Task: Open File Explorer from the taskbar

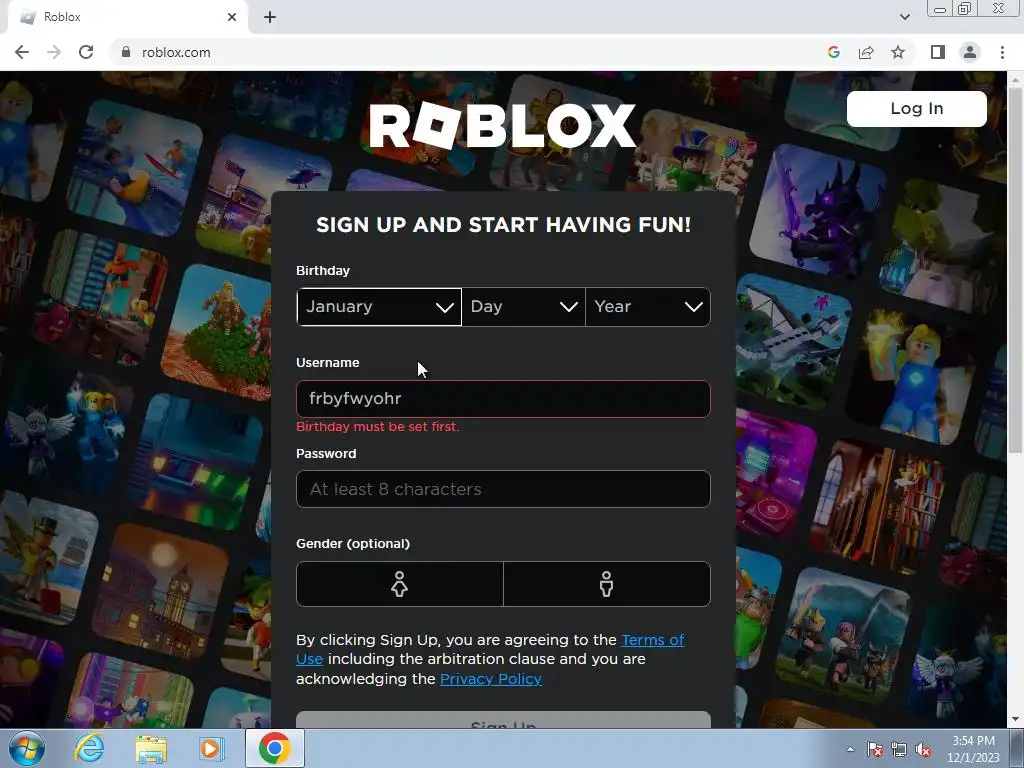Action: coord(151,748)
